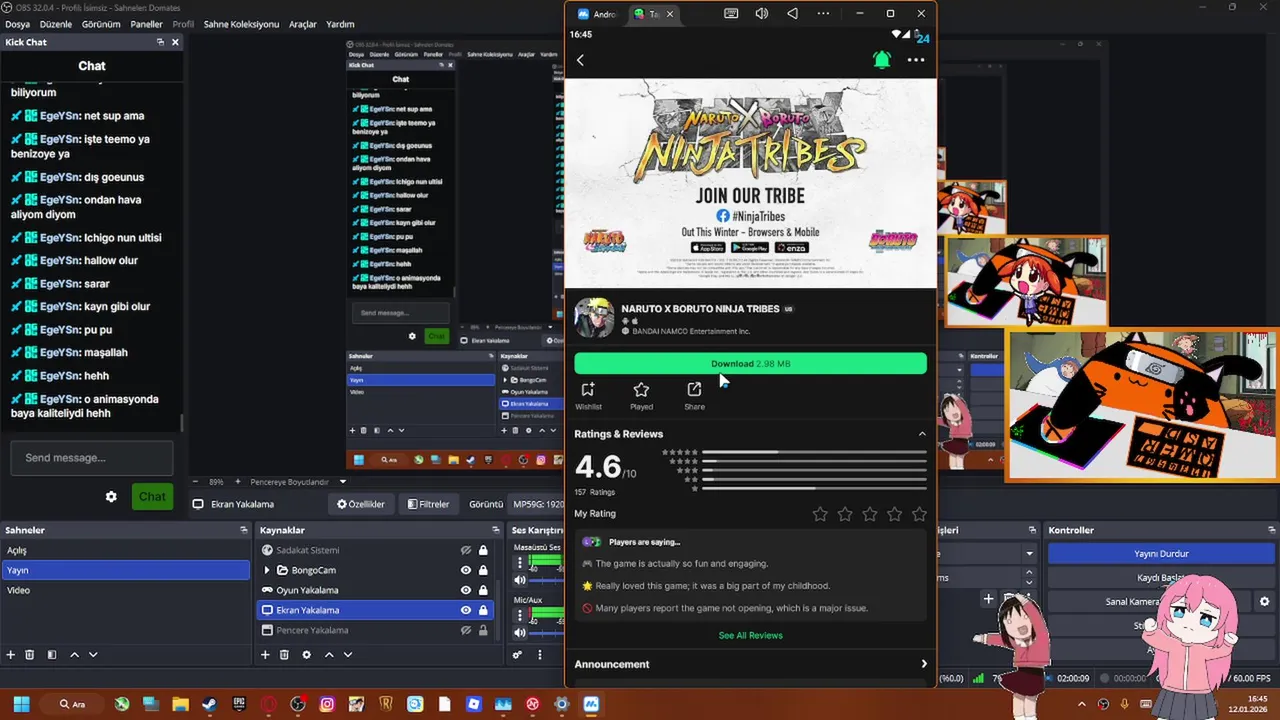Open Mic/Aux options menu dots

pos(520,615)
